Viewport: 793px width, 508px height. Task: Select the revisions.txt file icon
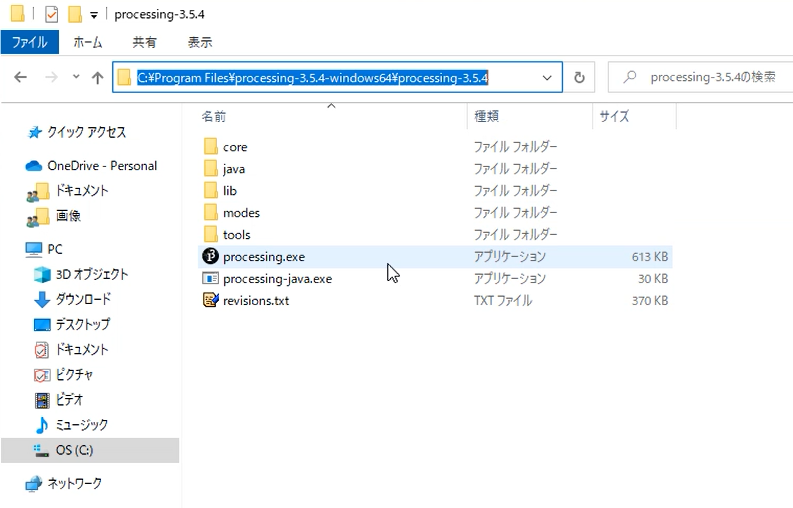coord(210,300)
